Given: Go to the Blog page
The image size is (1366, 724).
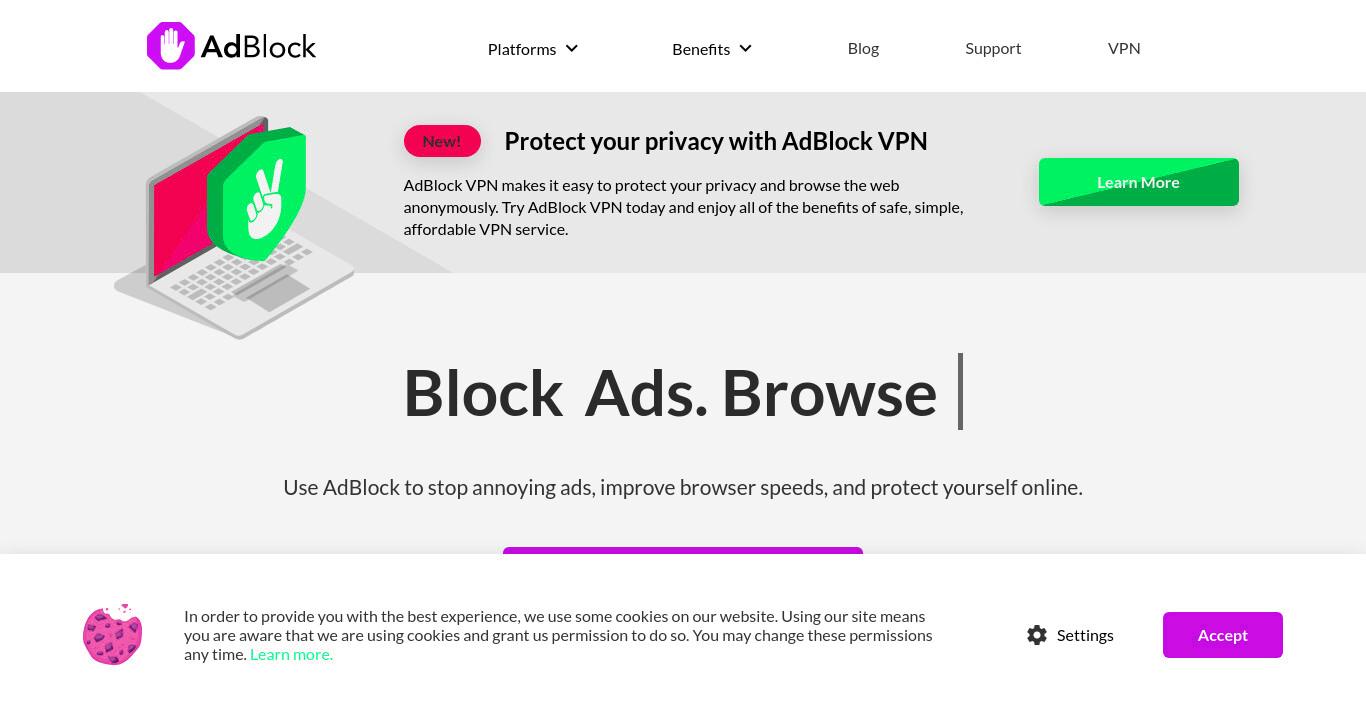Looking at the screenshot, I should coord(863,48).
